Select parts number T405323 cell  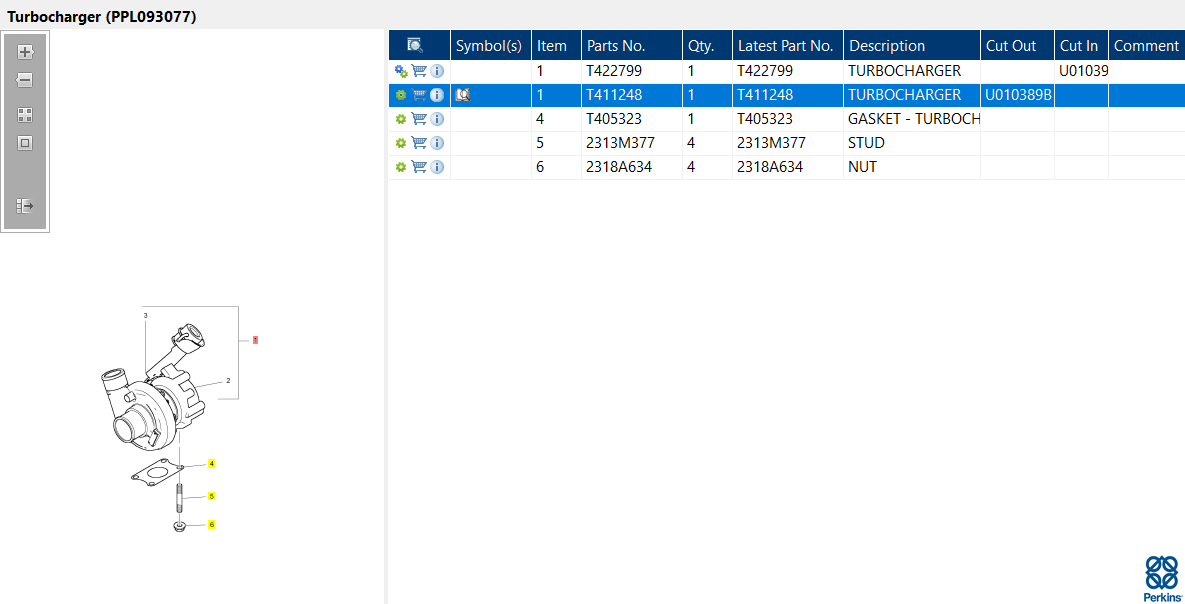632,119
